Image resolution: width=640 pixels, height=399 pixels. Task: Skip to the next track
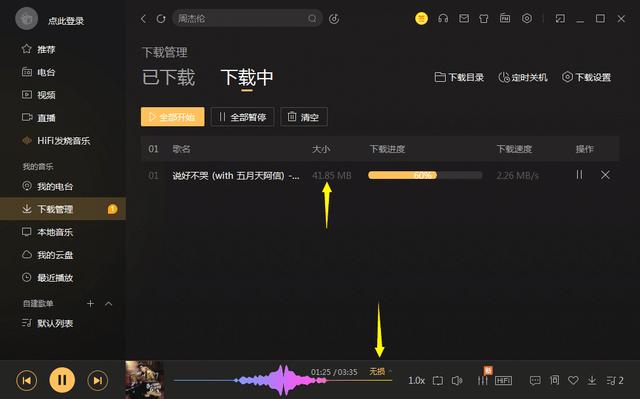point(98,380)
